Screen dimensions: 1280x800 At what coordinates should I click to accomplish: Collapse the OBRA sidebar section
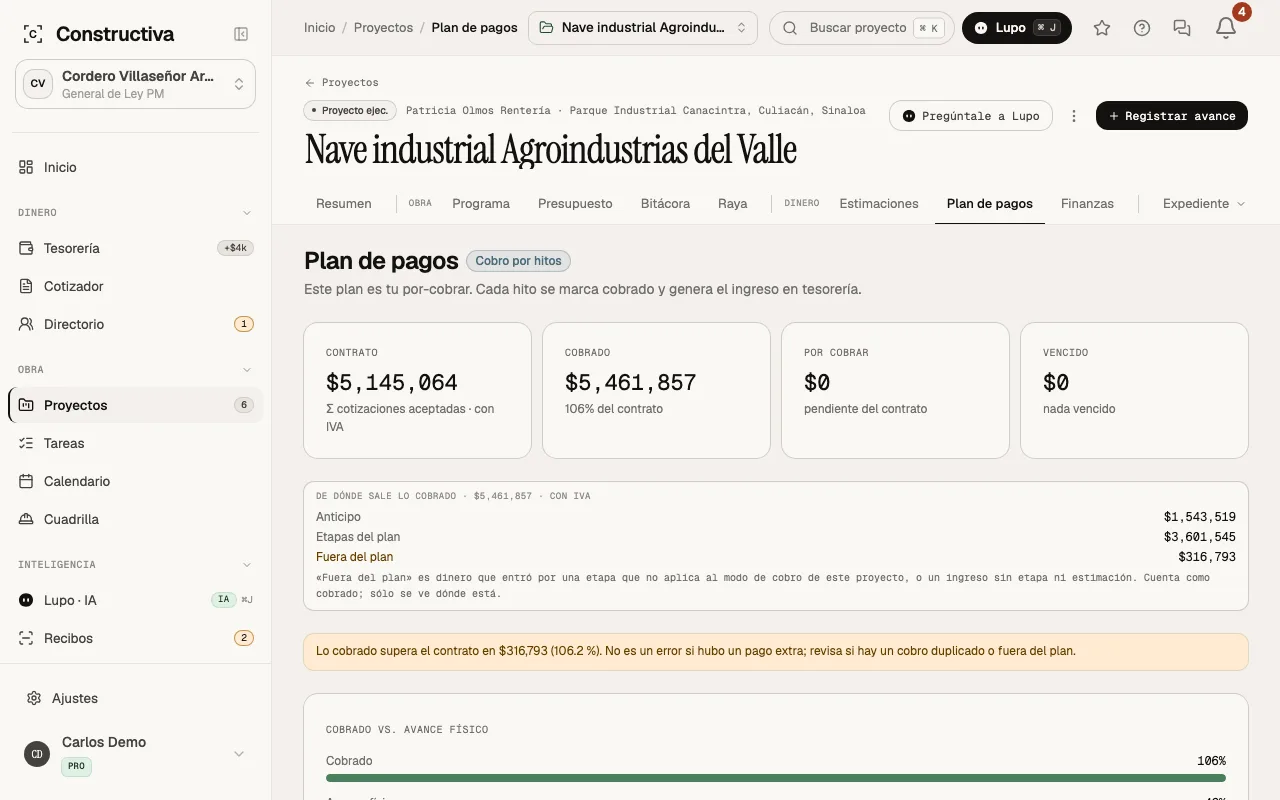tap(247, 370)
